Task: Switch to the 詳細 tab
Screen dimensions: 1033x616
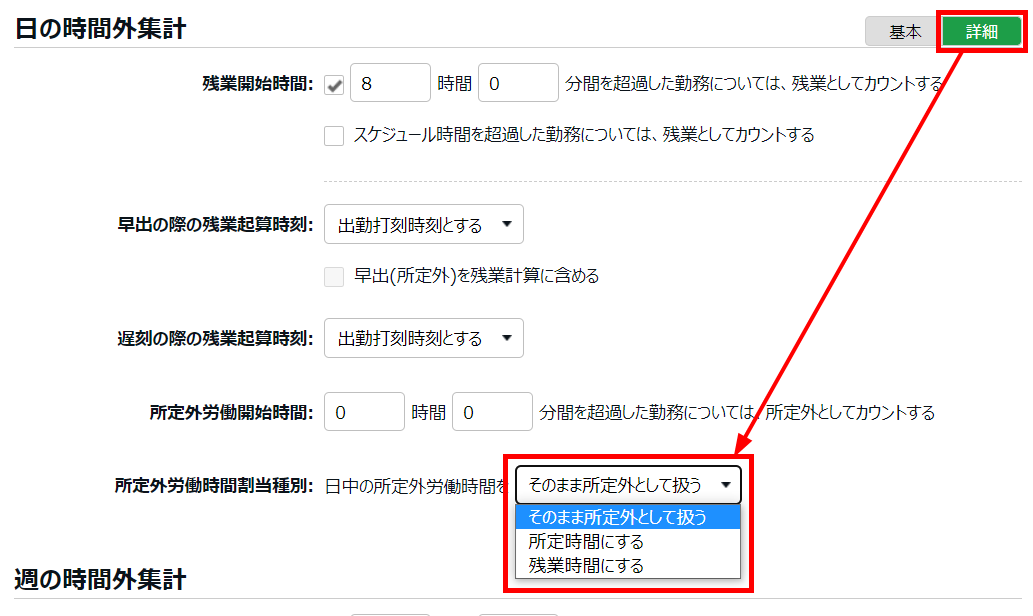Action: [x=981, y=31]
